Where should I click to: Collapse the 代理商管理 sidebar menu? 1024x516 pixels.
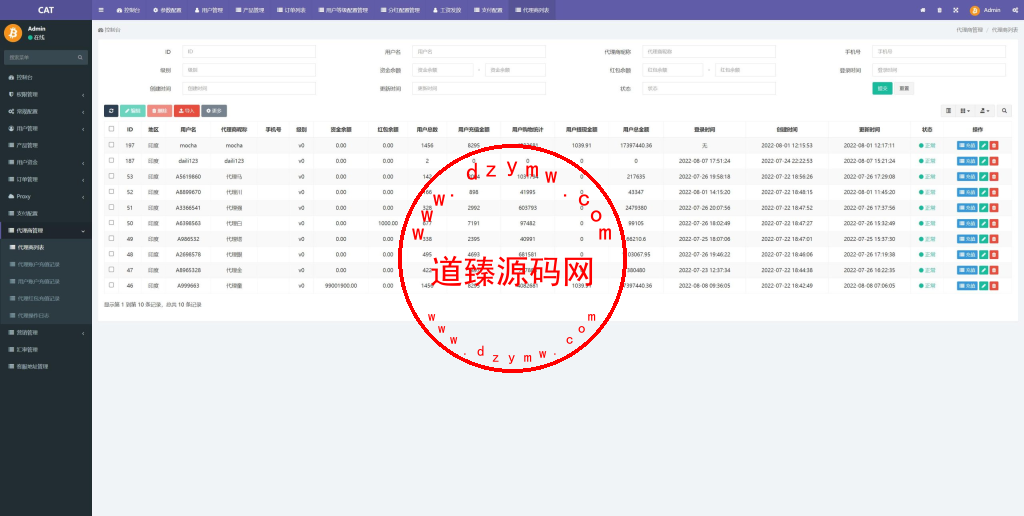click(46, 231)
